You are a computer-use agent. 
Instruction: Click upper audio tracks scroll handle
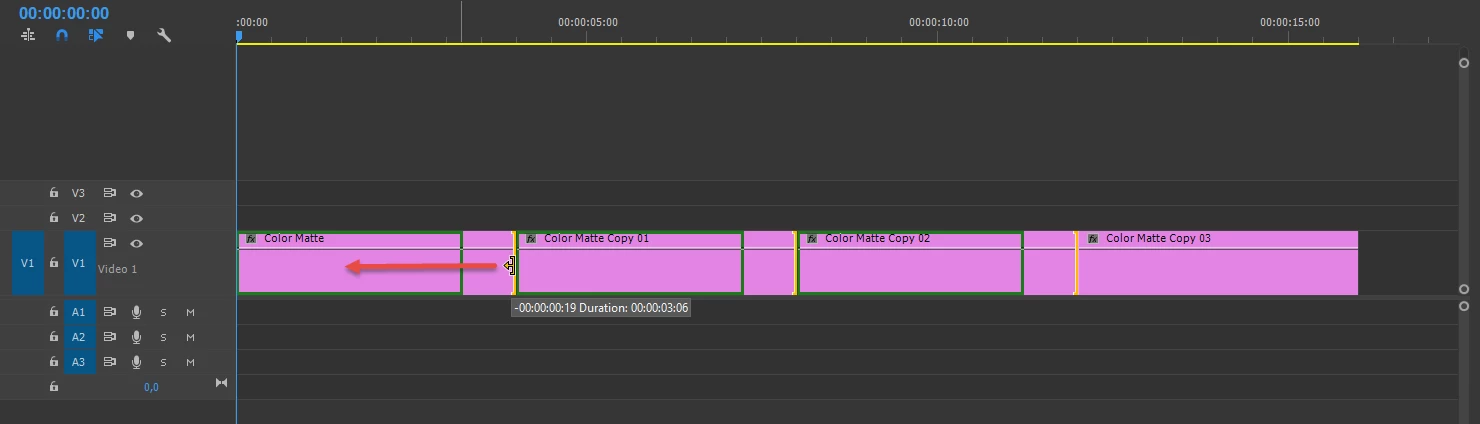(x=1464, y=306)
